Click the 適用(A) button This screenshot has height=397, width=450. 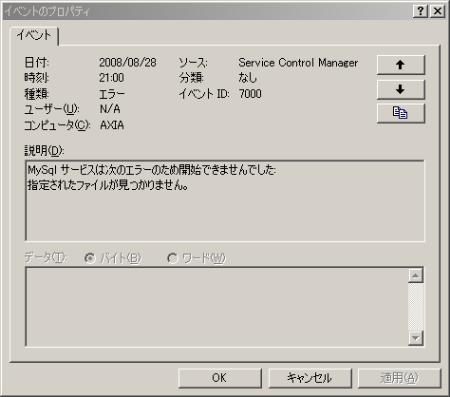[x=399, y=378]
